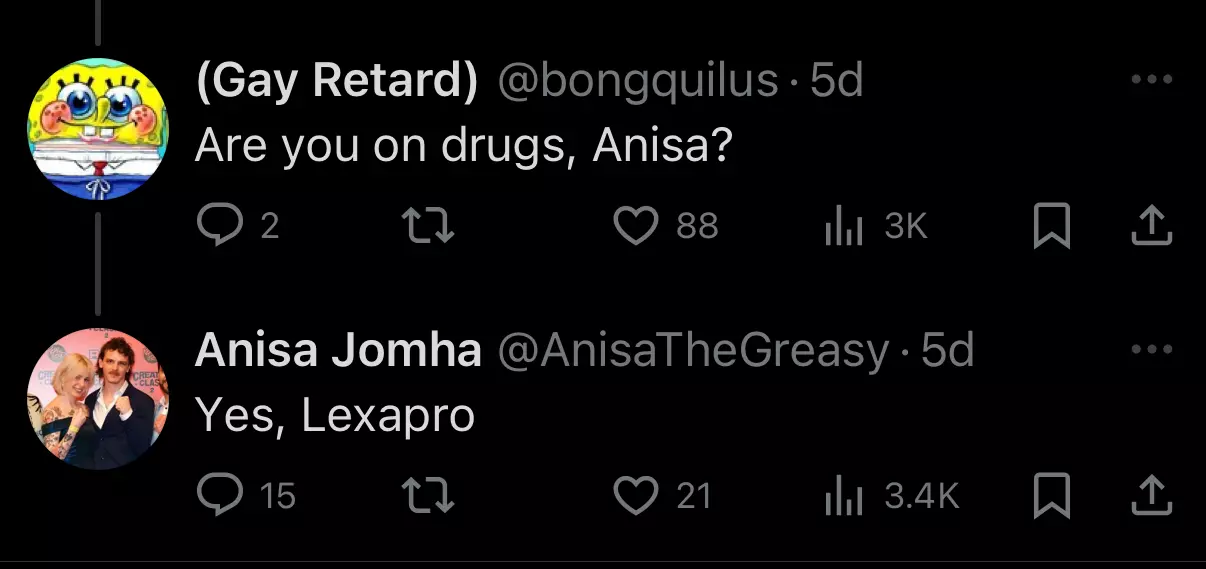This screenshot has height=569, width=1206.
Task: Open Anisa Jomha's profile photo
Action: coord(98,398)
